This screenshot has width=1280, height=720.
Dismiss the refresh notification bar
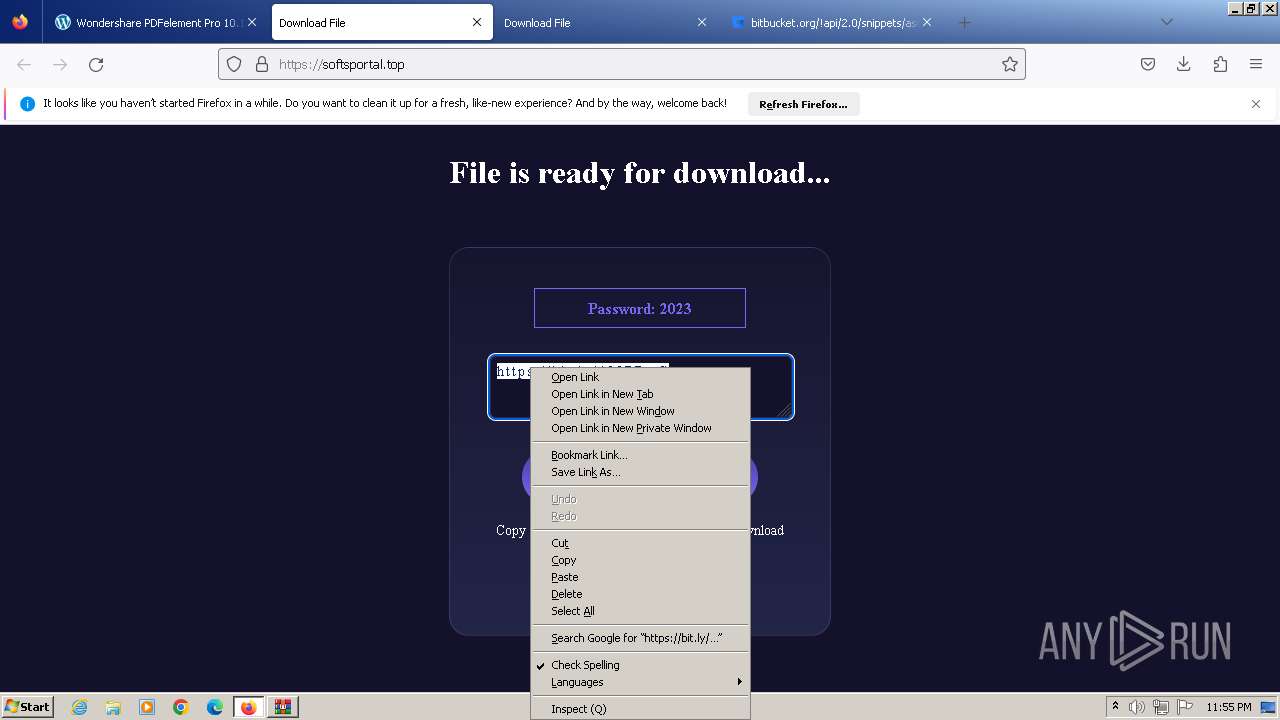pyautogui.click(x=1256, y=104)
